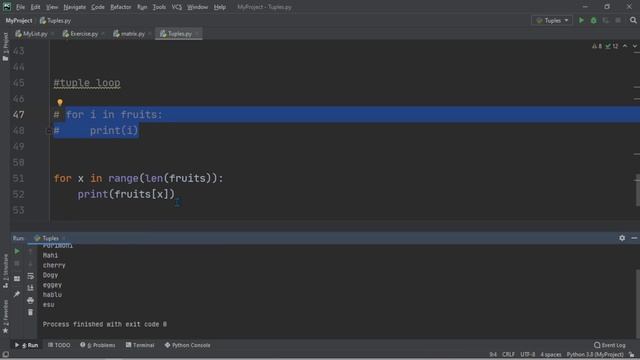Image resolution: width=640 pixels, height=360 pixels.
Task: Open the Terminal tool window button
Action: click(140, 345)
